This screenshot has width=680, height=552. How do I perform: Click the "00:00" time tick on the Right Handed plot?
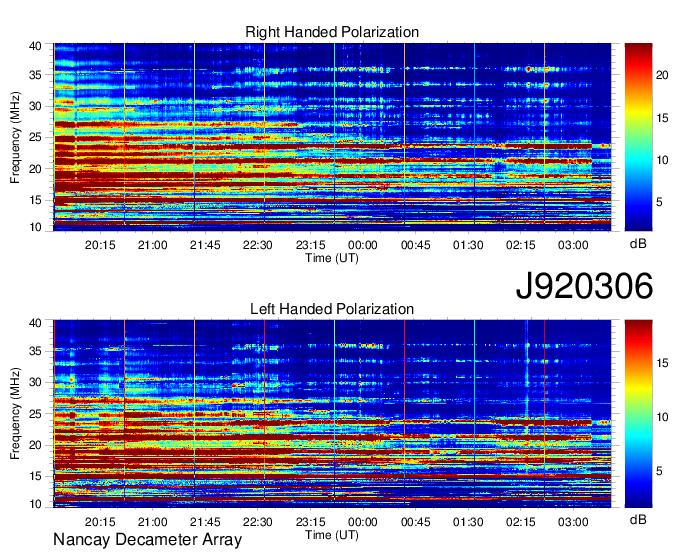(363, 245)
